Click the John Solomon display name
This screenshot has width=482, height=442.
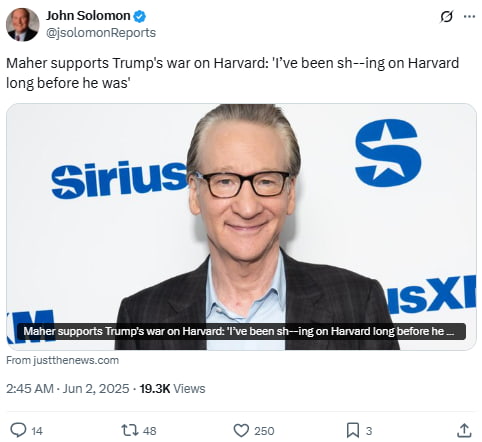pos(88,16)
